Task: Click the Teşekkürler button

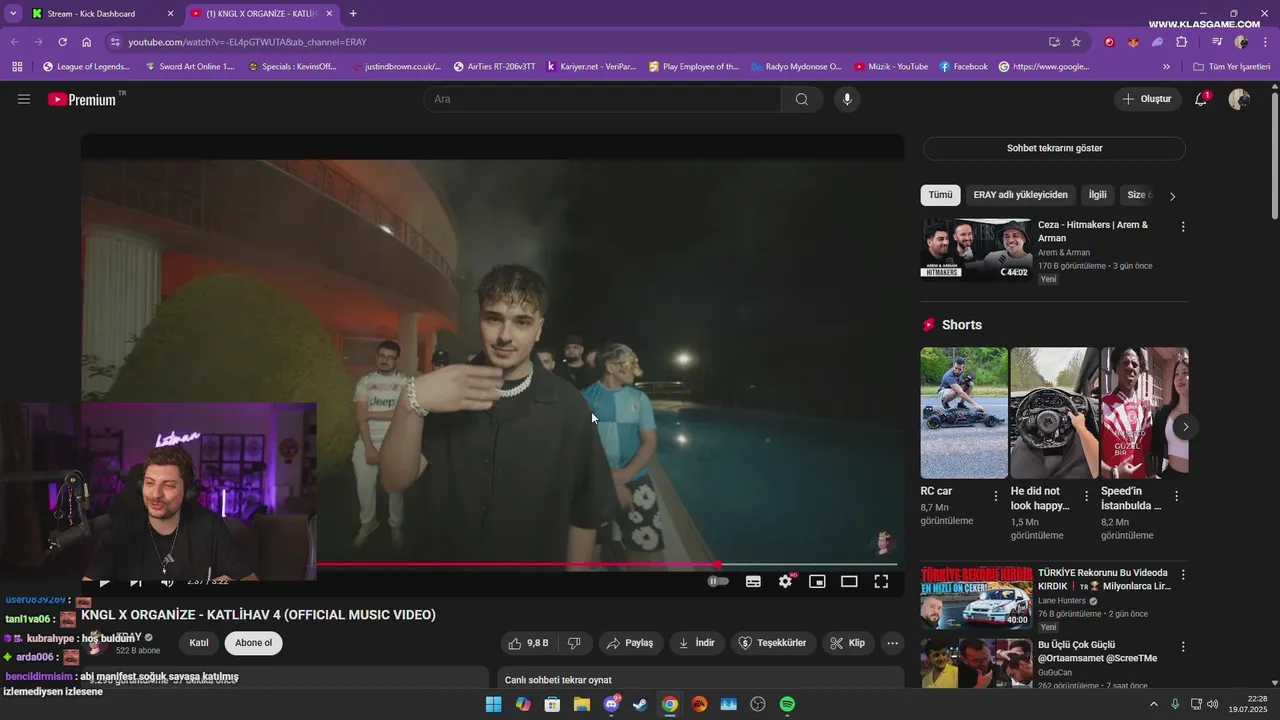Action: [773, 643]
